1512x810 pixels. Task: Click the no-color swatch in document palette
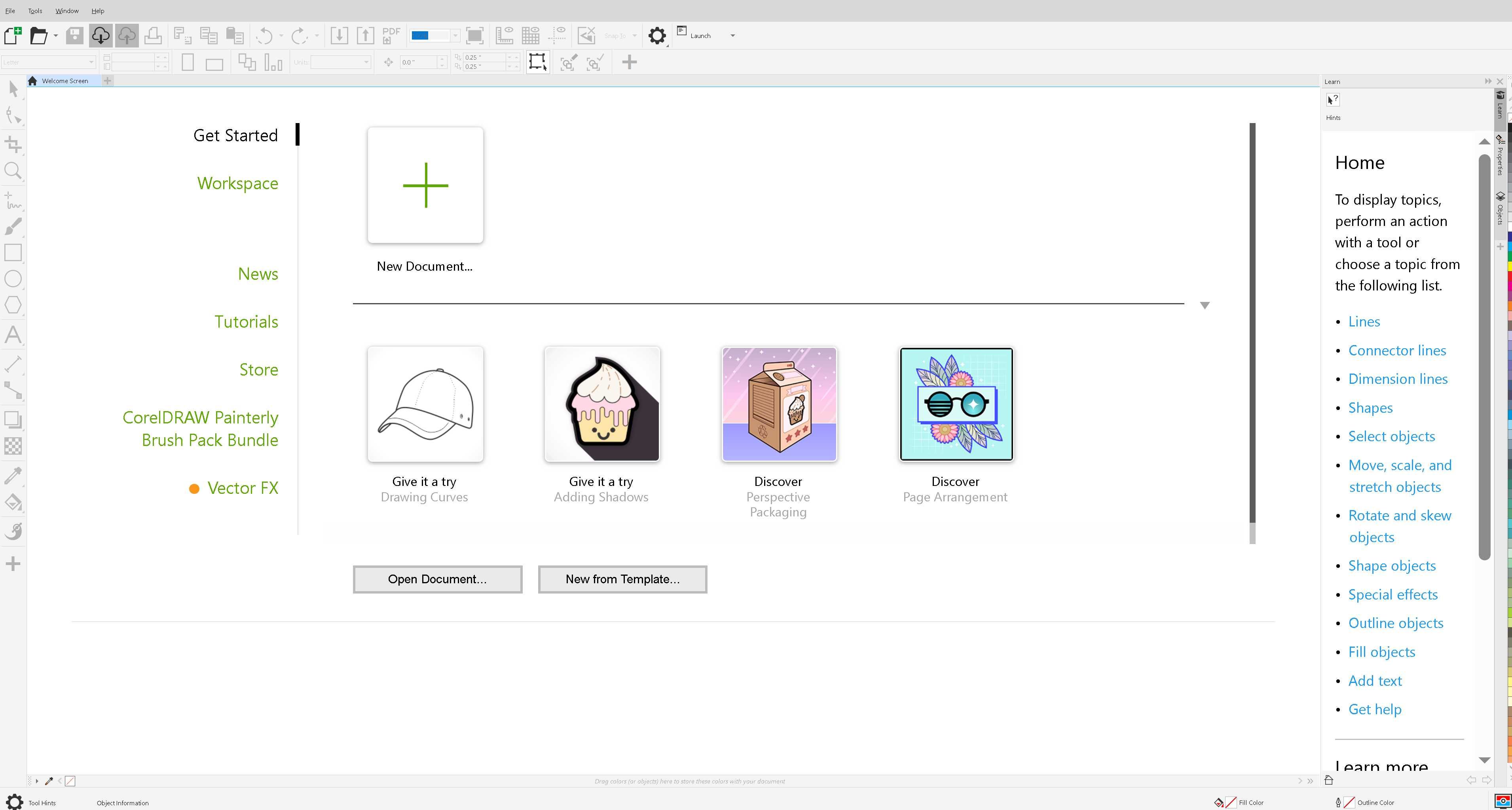(x=70, y=781)
